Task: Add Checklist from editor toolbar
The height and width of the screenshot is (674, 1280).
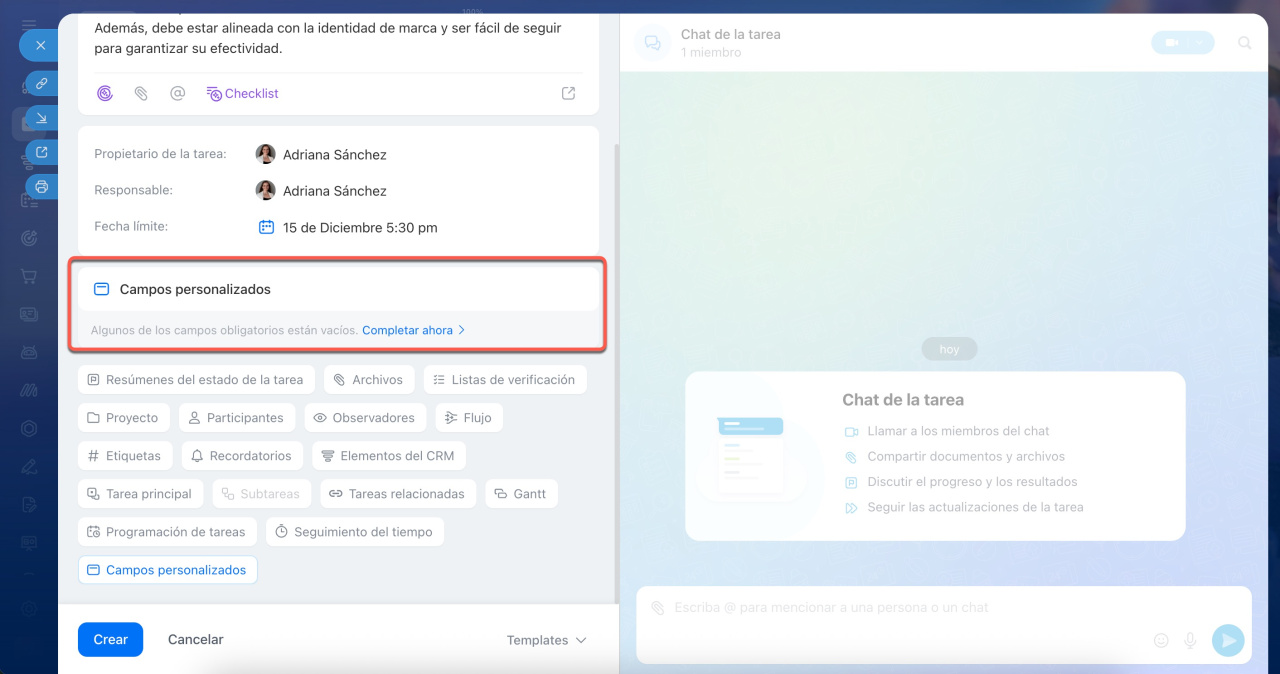Action: [x=242, y=93]
